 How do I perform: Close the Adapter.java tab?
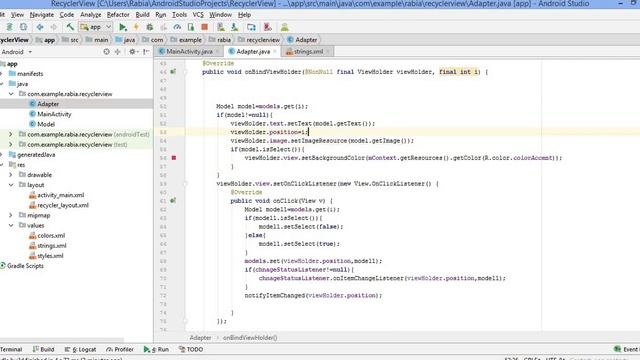point(275,52)
